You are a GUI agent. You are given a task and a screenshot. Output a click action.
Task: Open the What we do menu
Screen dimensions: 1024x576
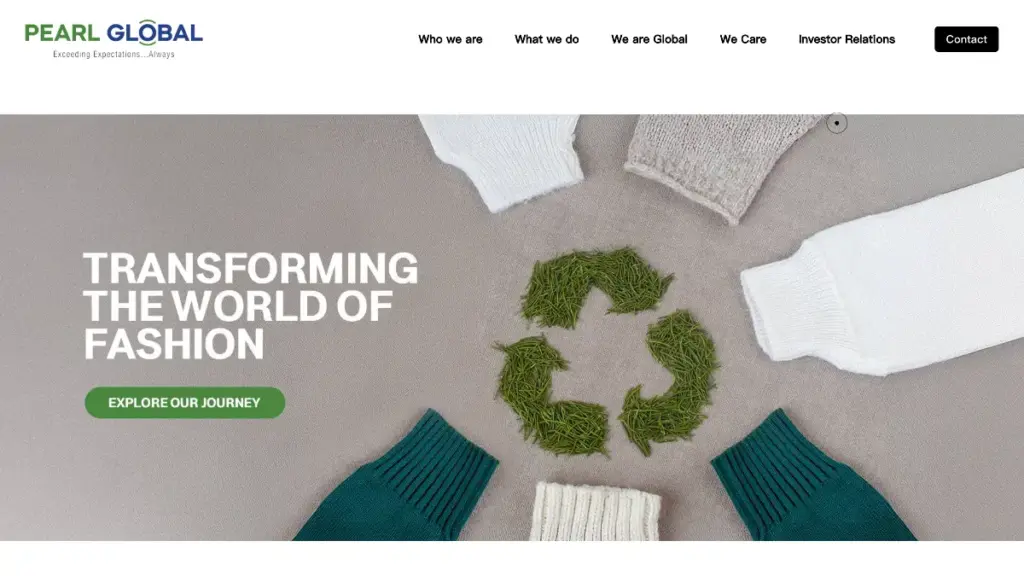547,39
